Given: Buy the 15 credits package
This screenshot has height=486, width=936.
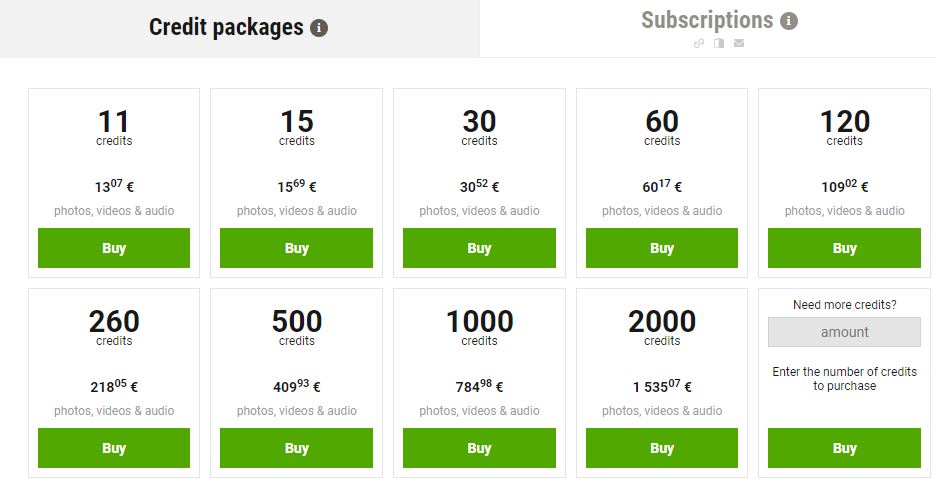Looking at the screenshot, I should click(296, 248).
